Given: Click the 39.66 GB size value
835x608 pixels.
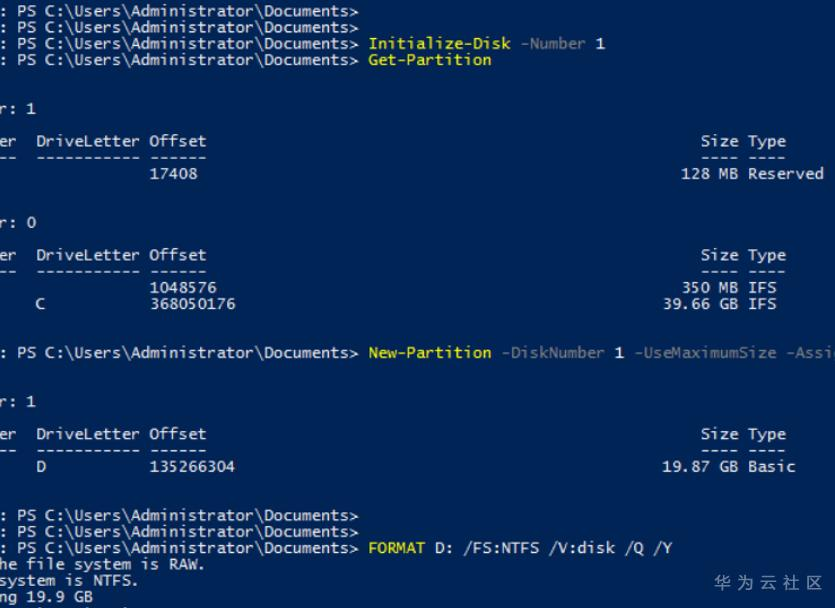Looking at the screenshot, I should coord(701,304).
